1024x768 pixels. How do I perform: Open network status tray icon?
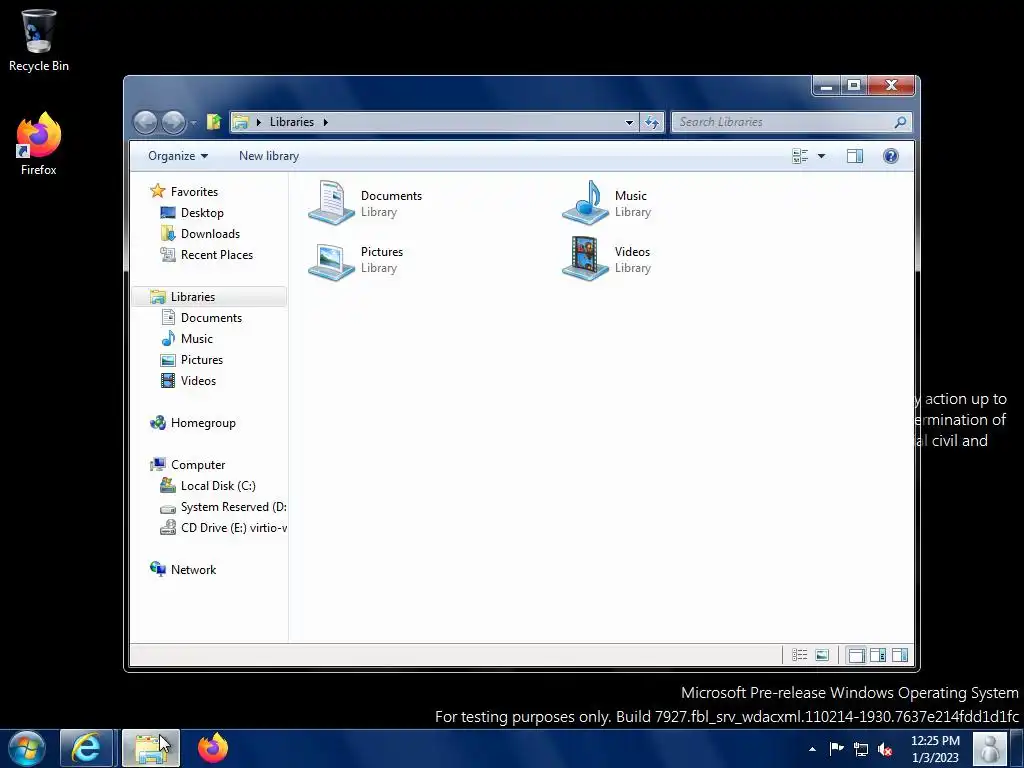click(861, 749)
